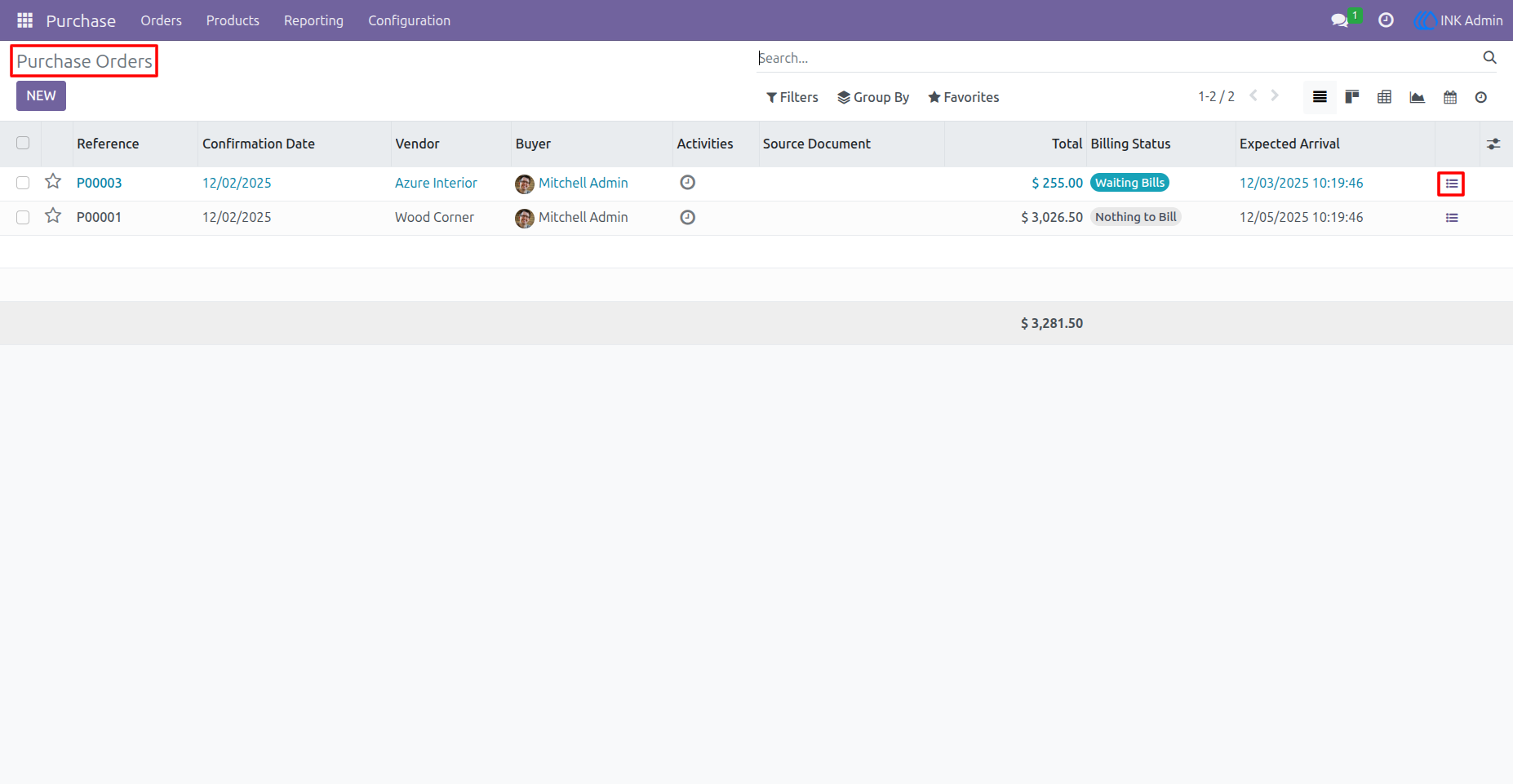1513x784 pixels.
Task: Click the 1-2 / 2 pager counter
Action: (x=1216, y=96)
